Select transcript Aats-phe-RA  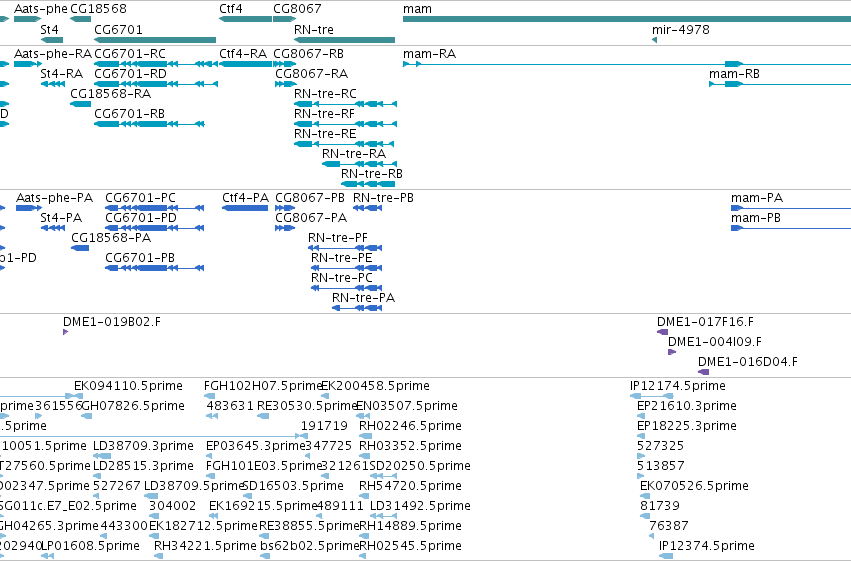tap(28, 64)
